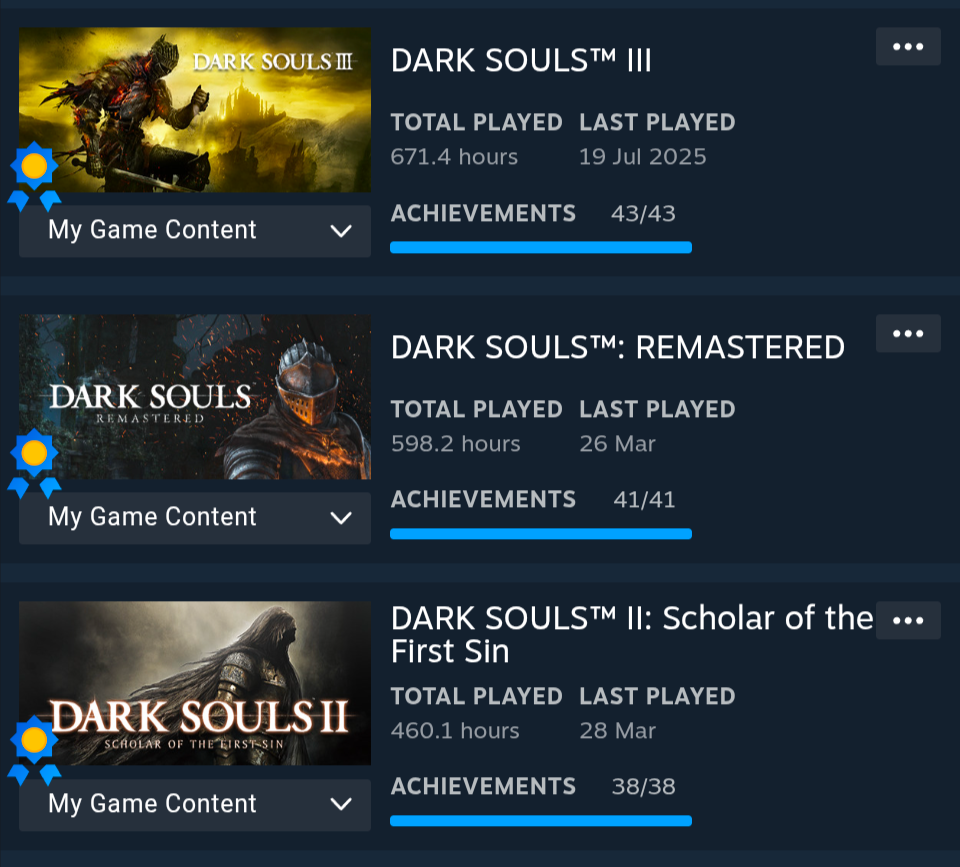Open the Dark Souls III options ellipsis menu
The height and width of the screenshot is (867, 960).
pyautogui.click(x=908, y=47)
